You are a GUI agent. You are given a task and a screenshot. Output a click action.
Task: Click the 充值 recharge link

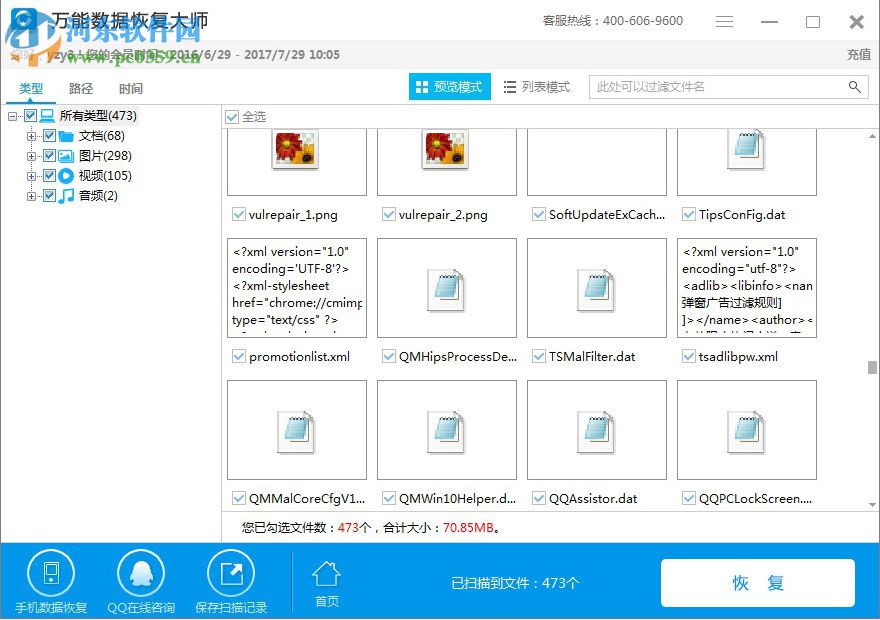859,55
